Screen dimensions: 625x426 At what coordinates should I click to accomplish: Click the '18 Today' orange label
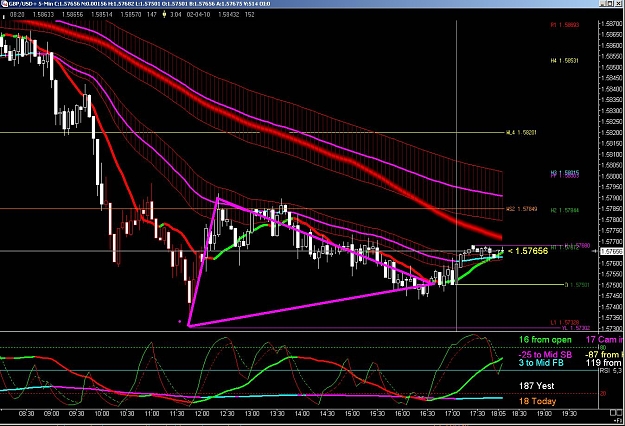click(x=537, y=401)
